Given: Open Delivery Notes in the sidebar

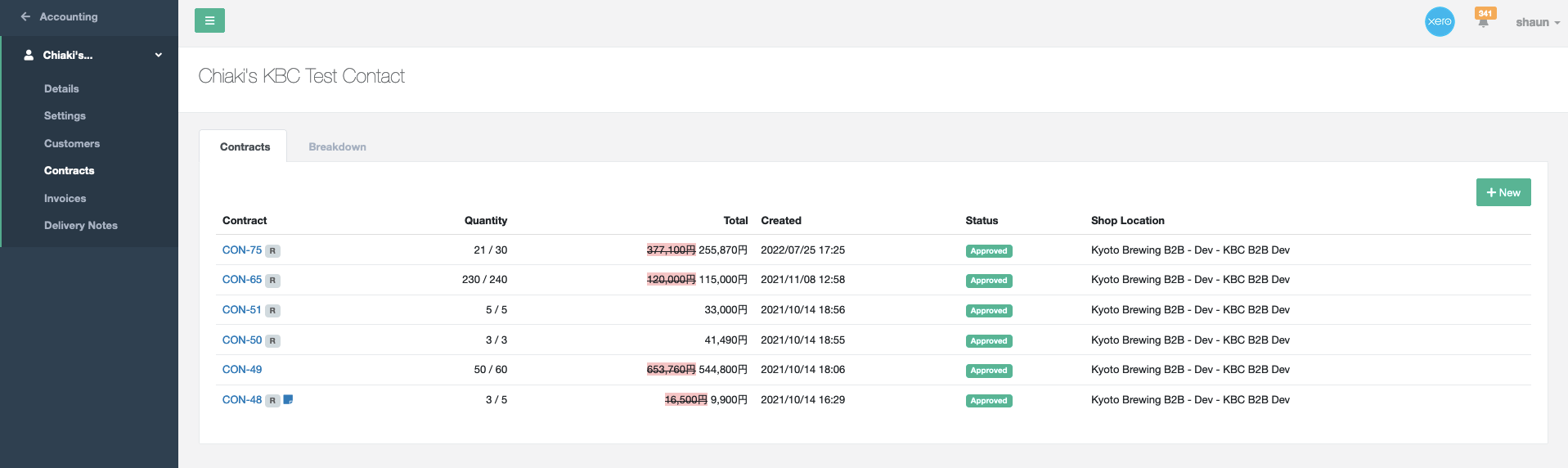Looking at the screenshot, I should click(x=80, y=225).
